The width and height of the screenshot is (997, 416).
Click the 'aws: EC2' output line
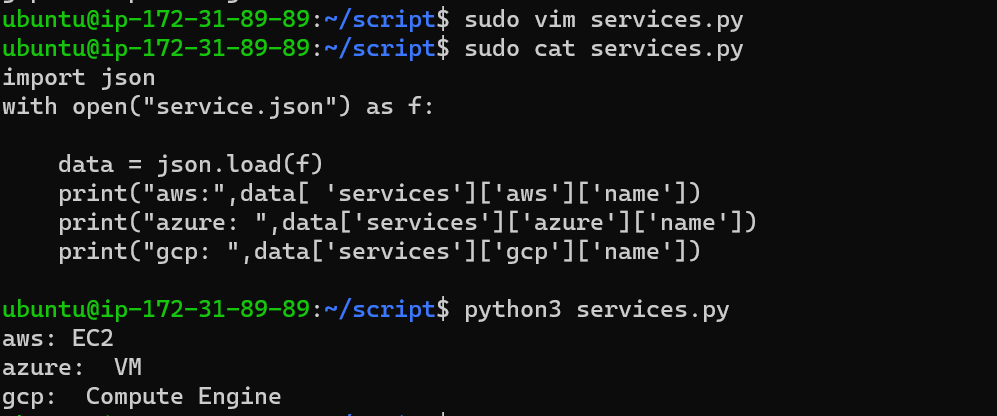(x=58, y=338)
